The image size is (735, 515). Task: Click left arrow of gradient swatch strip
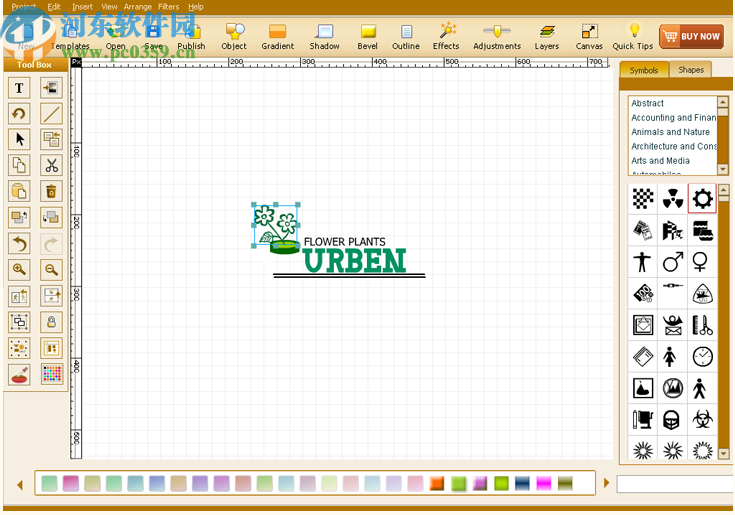(x=20, y=484)
